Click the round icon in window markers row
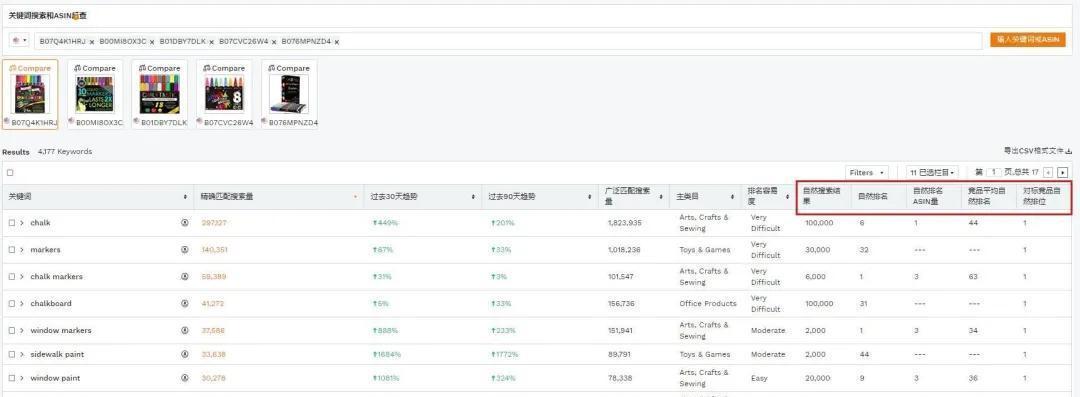This screenshot has height=397, width=1080. point(185,330)
